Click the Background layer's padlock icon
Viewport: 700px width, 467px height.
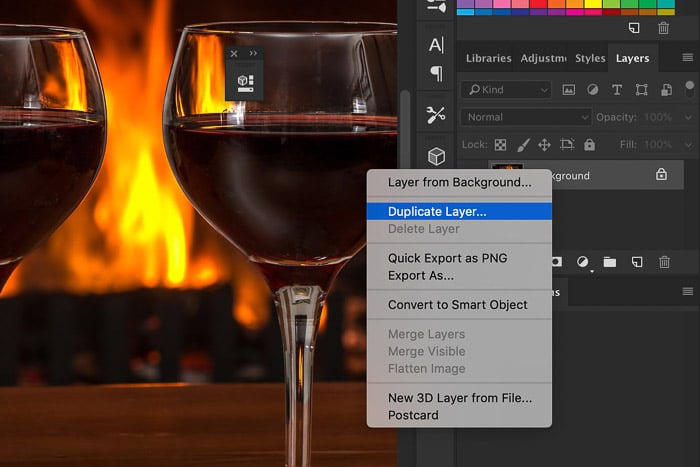[x=661, y=174]
